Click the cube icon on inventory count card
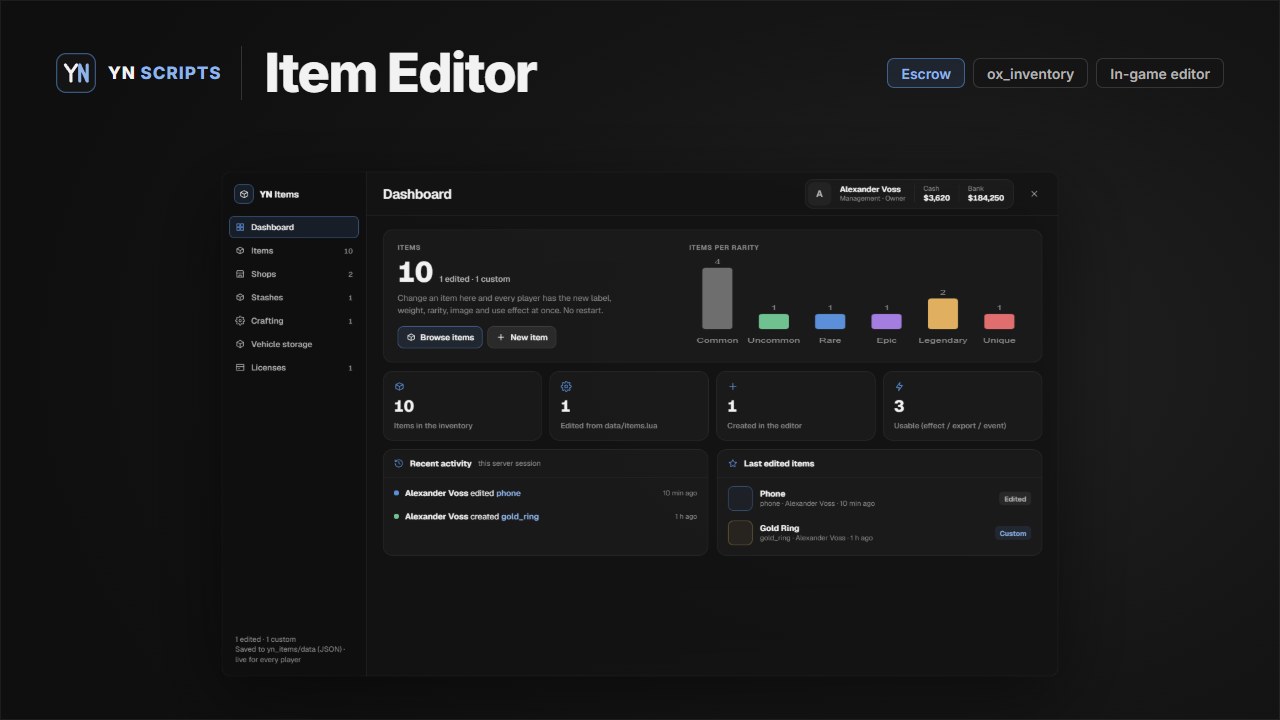The height and width of the screenshot is (720, 1280). pos(399,386)
